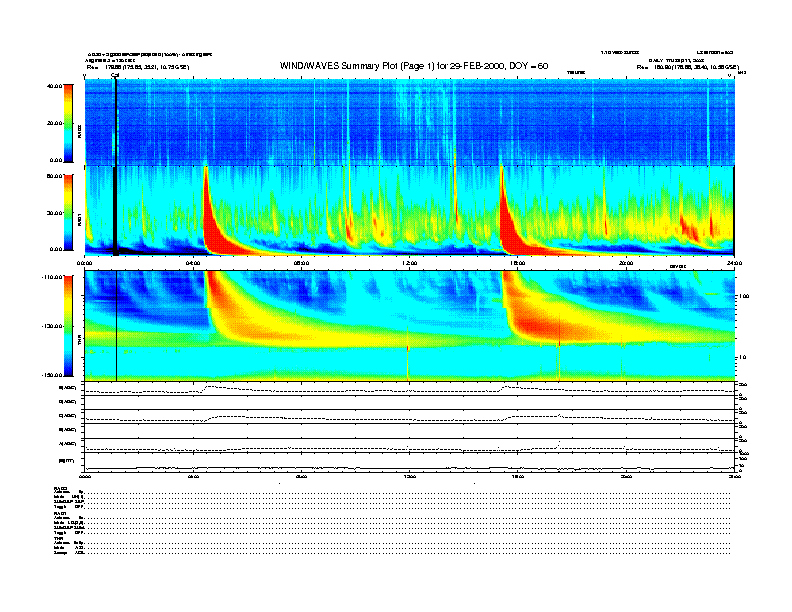Click the WIND/WAVES Summary Plot title
Image resolution: width=792 pixels, height=612 pixels.
click(x=414, y=66)
